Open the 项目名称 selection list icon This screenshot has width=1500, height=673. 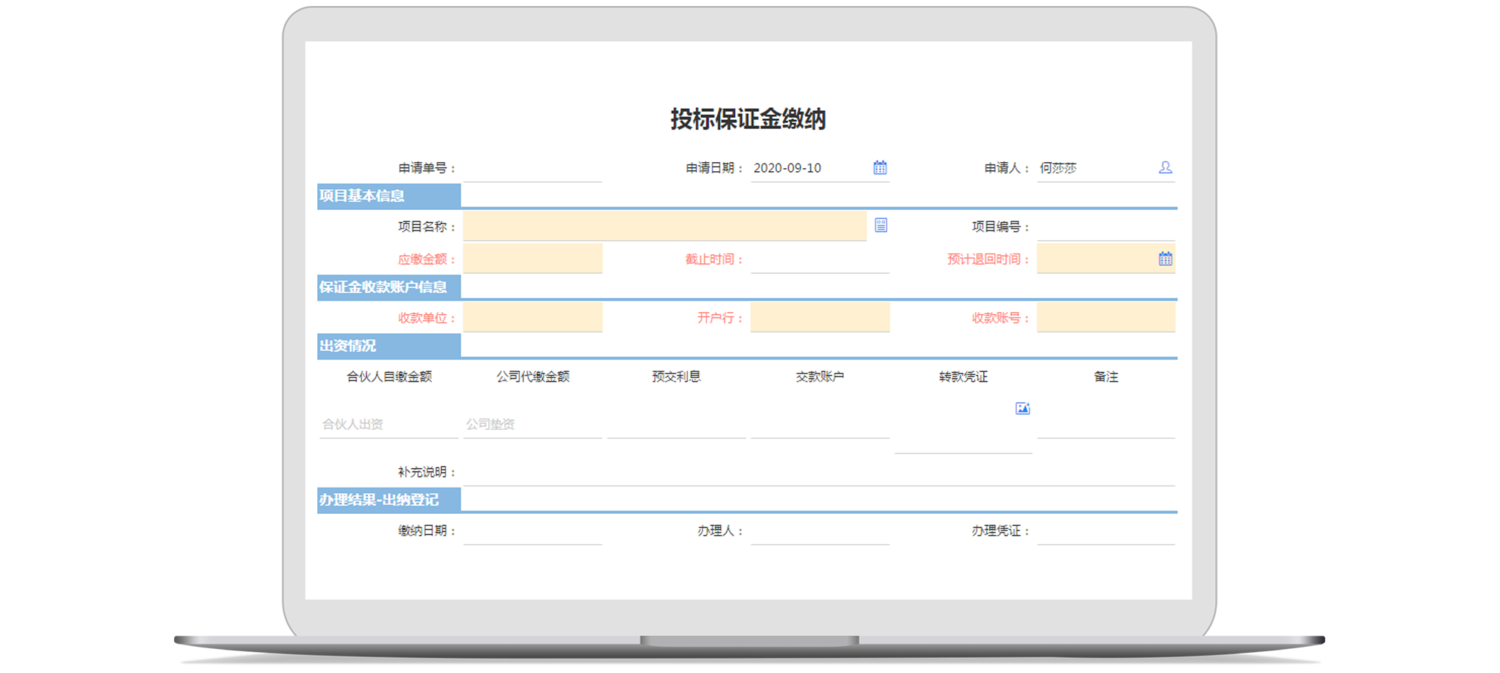point(881,225)
